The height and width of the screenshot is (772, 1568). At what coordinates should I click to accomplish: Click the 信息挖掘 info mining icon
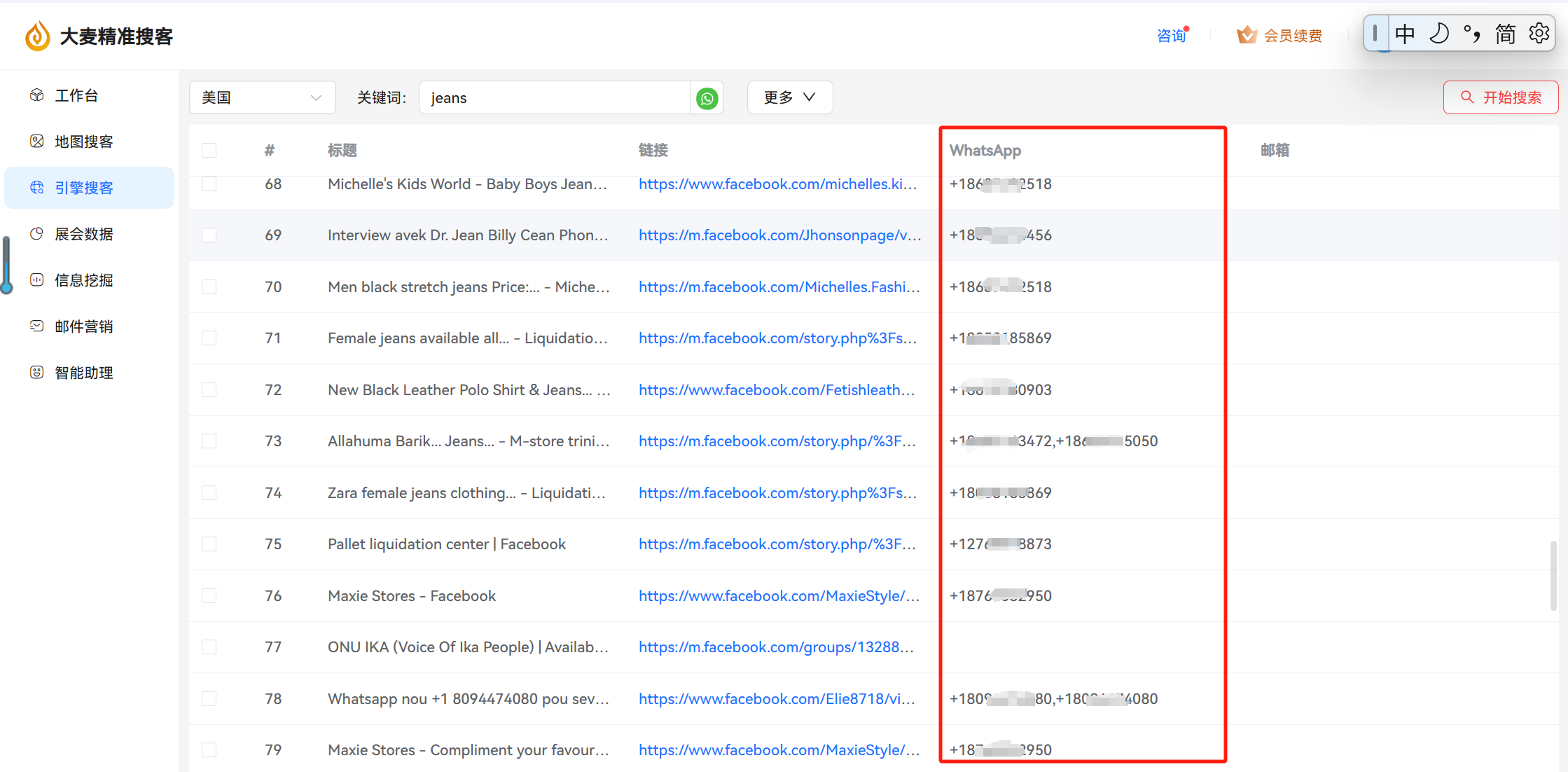37,280
